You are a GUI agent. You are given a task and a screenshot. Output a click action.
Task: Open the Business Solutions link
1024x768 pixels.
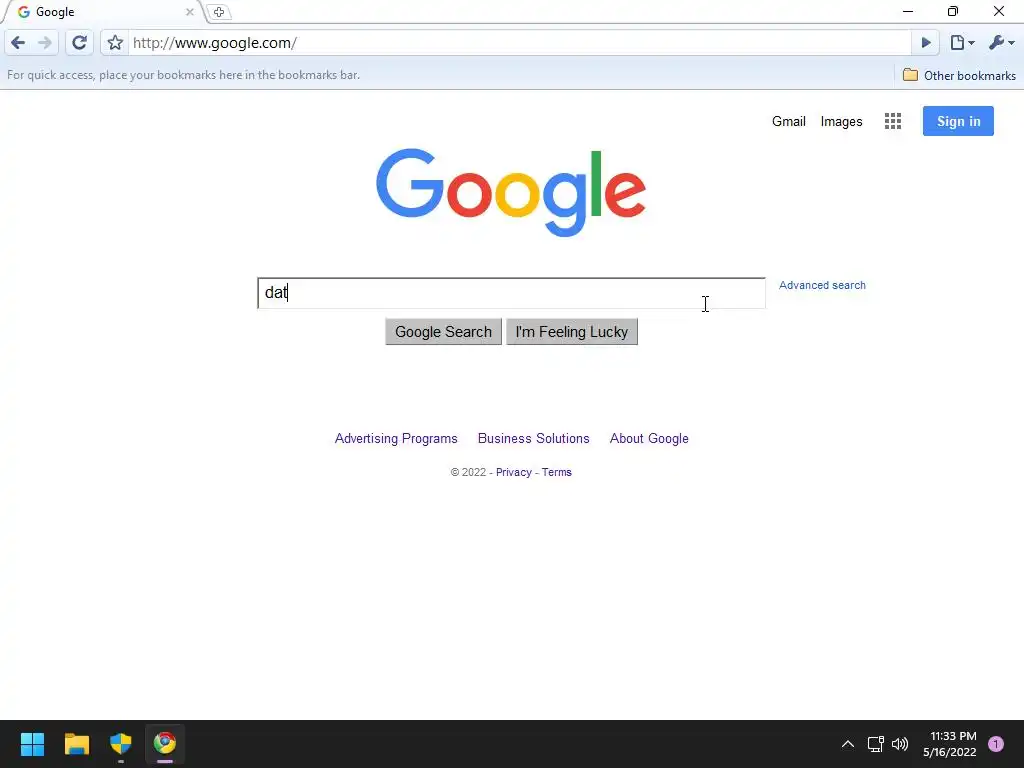click(x=534, y=439)
